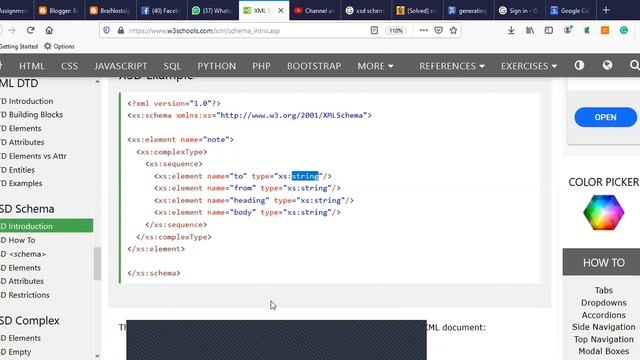Image resolution: width=640 pixels, height=360 pixels.
Task: Show sidebars icon in toolbar
Action: pos(549,30)
